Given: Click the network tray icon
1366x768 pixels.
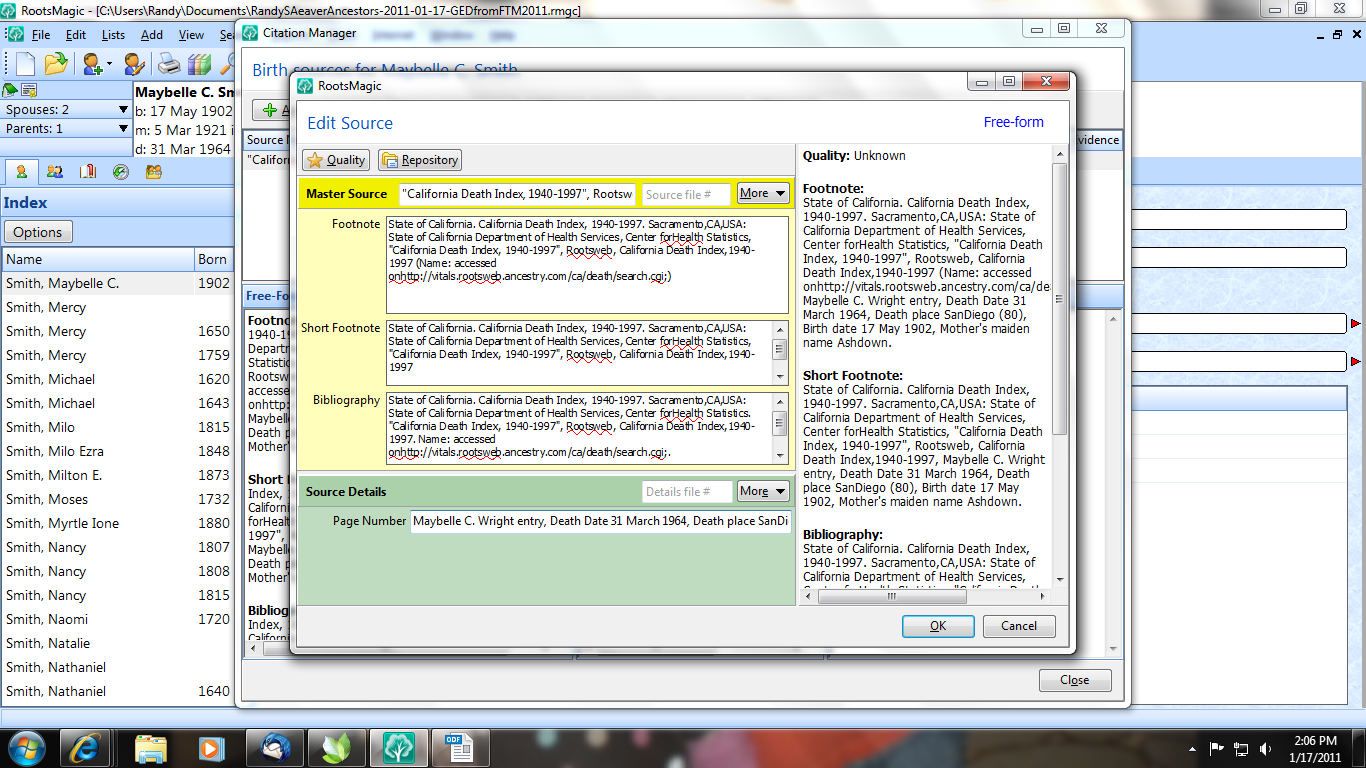Looking at the screenshot, I should point(1241,748).
